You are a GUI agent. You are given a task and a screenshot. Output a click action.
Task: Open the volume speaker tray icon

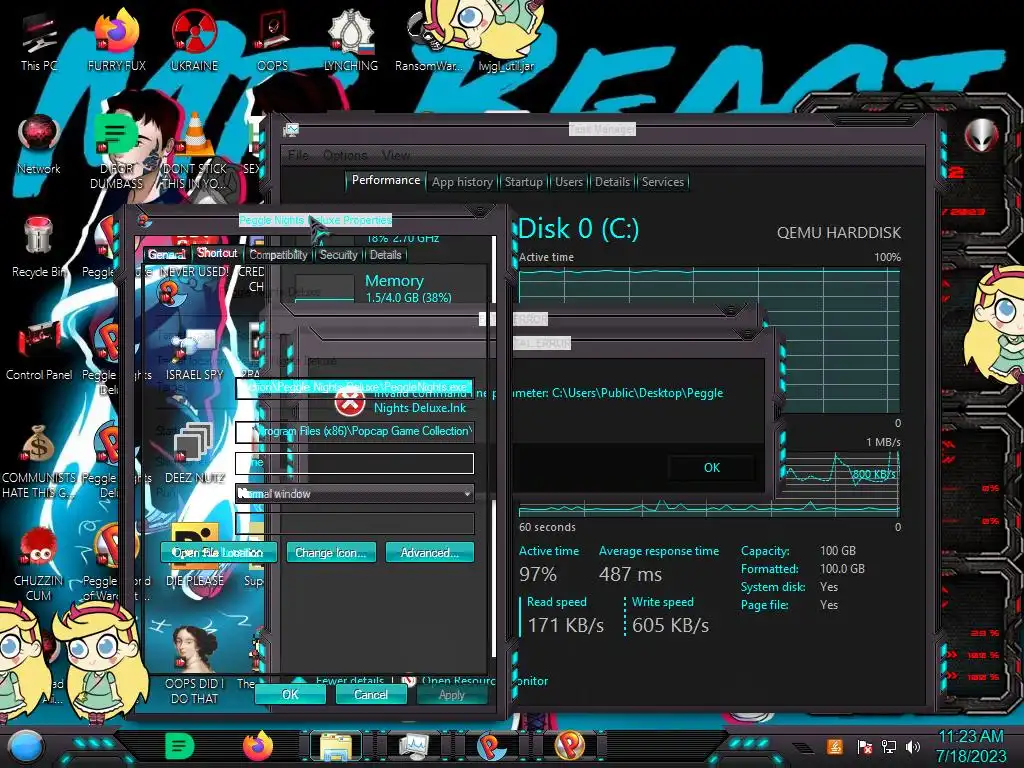point(913,746)
